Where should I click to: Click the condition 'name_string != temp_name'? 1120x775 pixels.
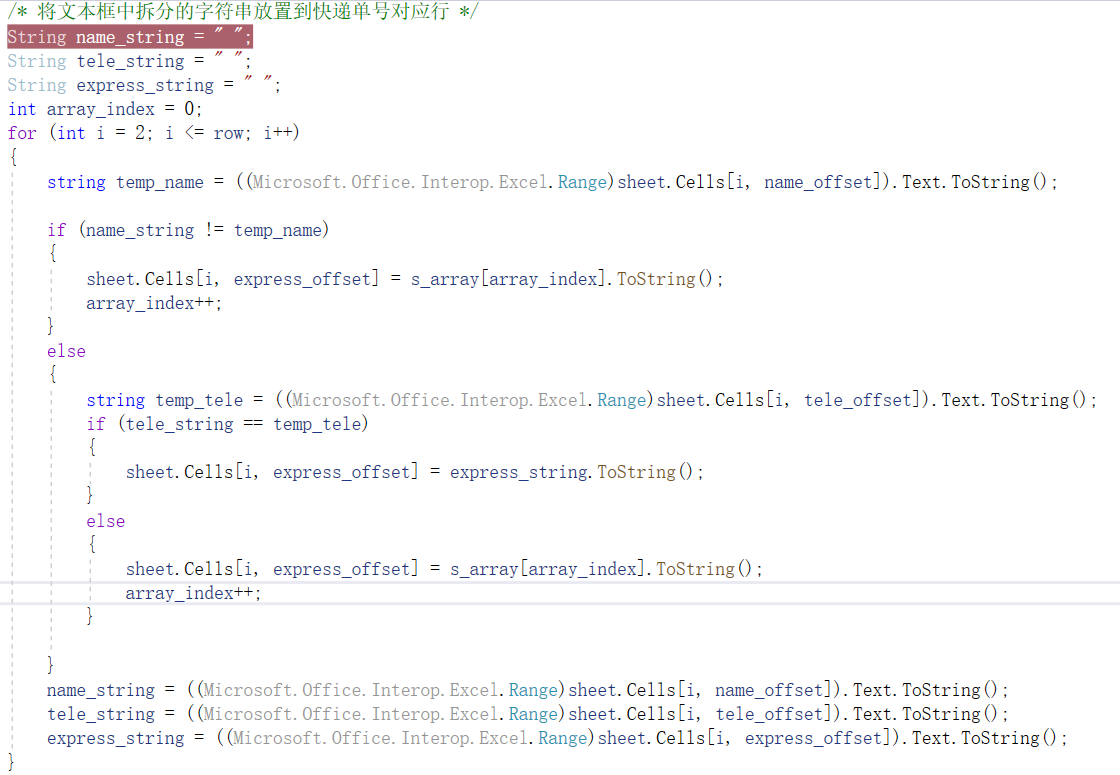(x=204, y=230)
